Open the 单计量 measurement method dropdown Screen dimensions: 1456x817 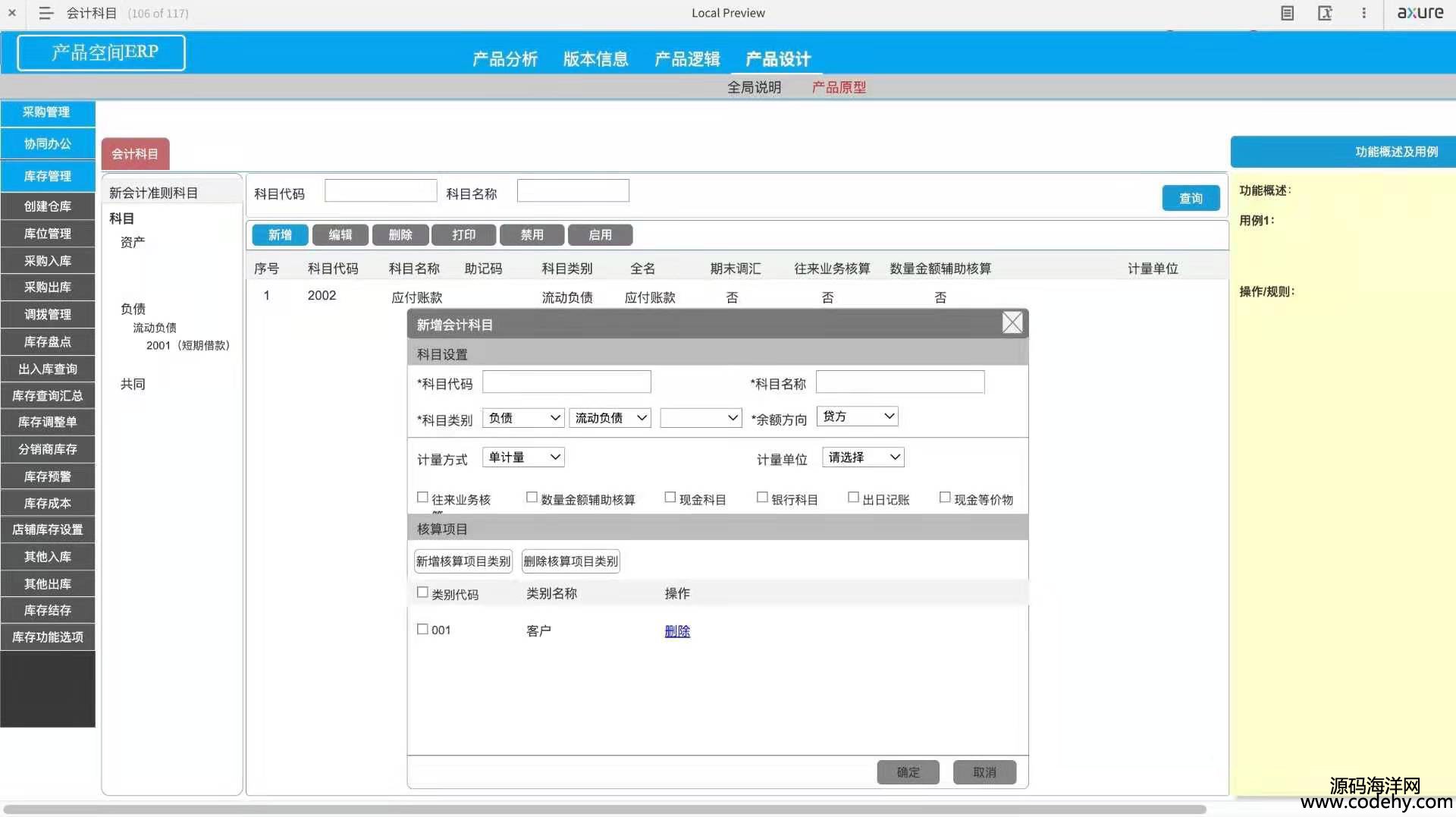tap(523, 457)
